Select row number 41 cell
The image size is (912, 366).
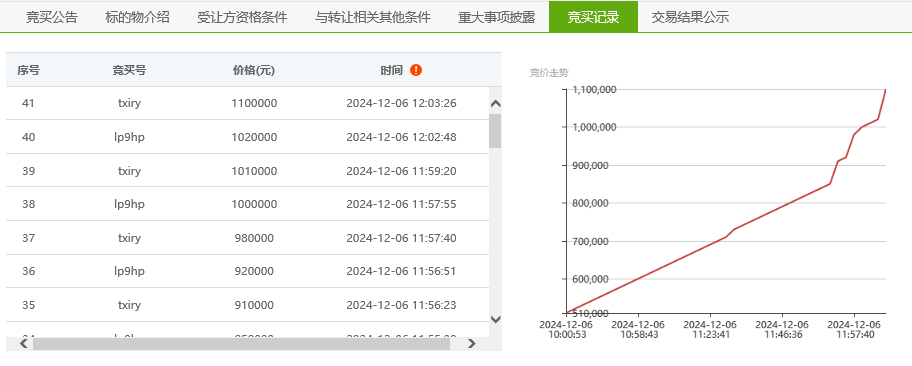(x=28, y=104)
